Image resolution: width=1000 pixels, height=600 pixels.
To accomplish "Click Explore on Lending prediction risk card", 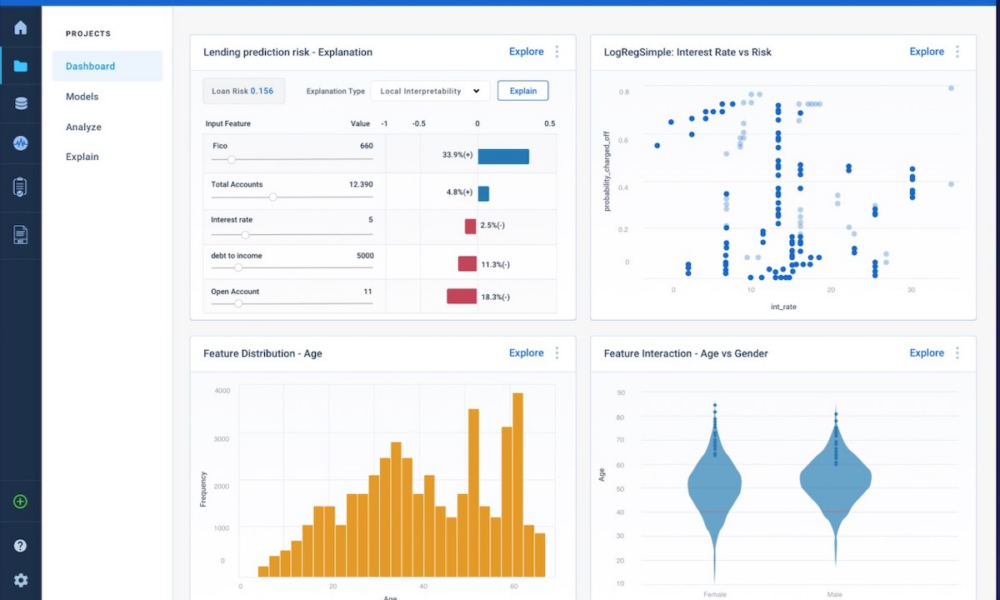I will tap(526, 52).
